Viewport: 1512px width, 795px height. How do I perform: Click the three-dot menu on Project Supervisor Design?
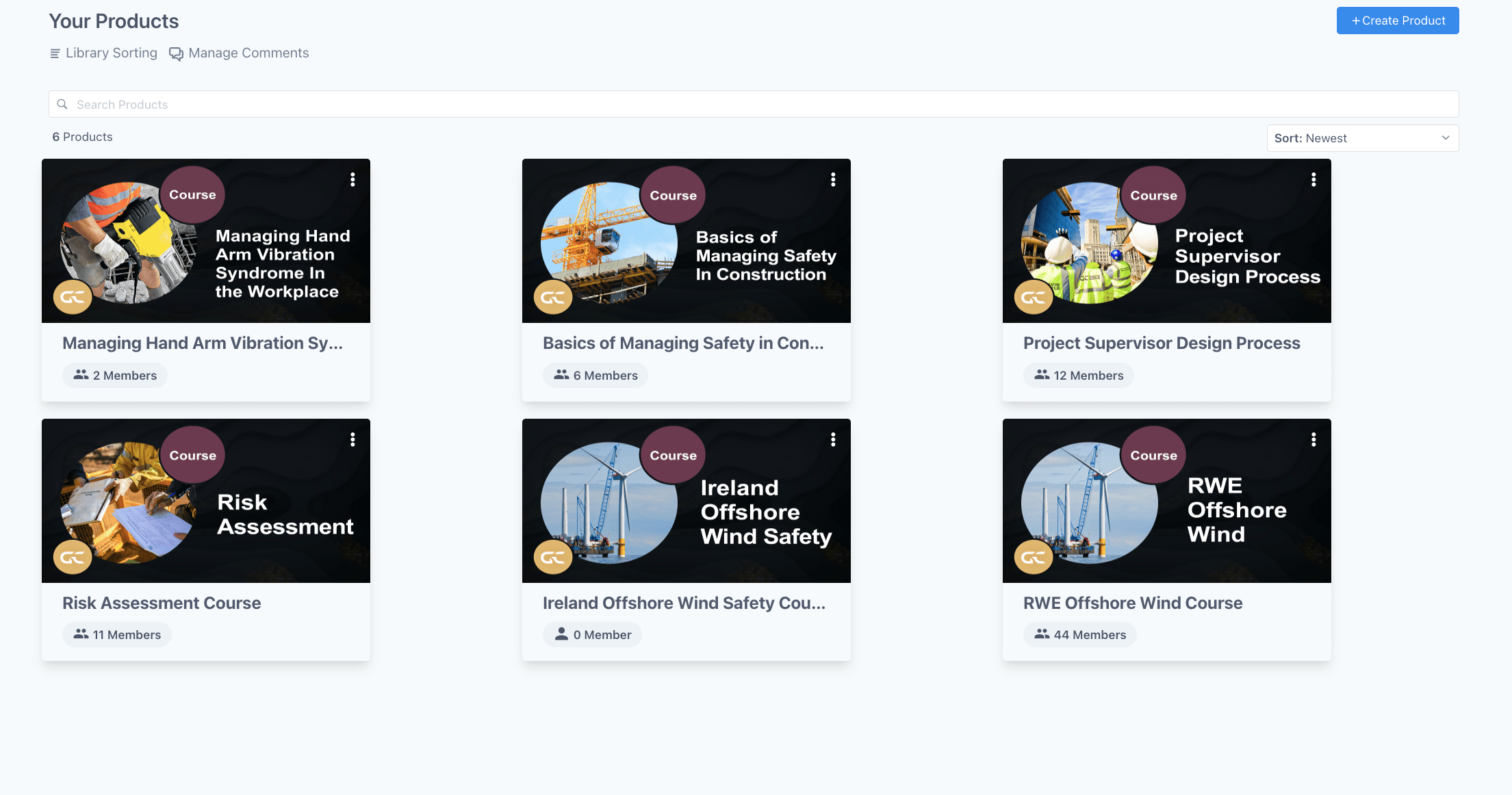click(1312, 179)
